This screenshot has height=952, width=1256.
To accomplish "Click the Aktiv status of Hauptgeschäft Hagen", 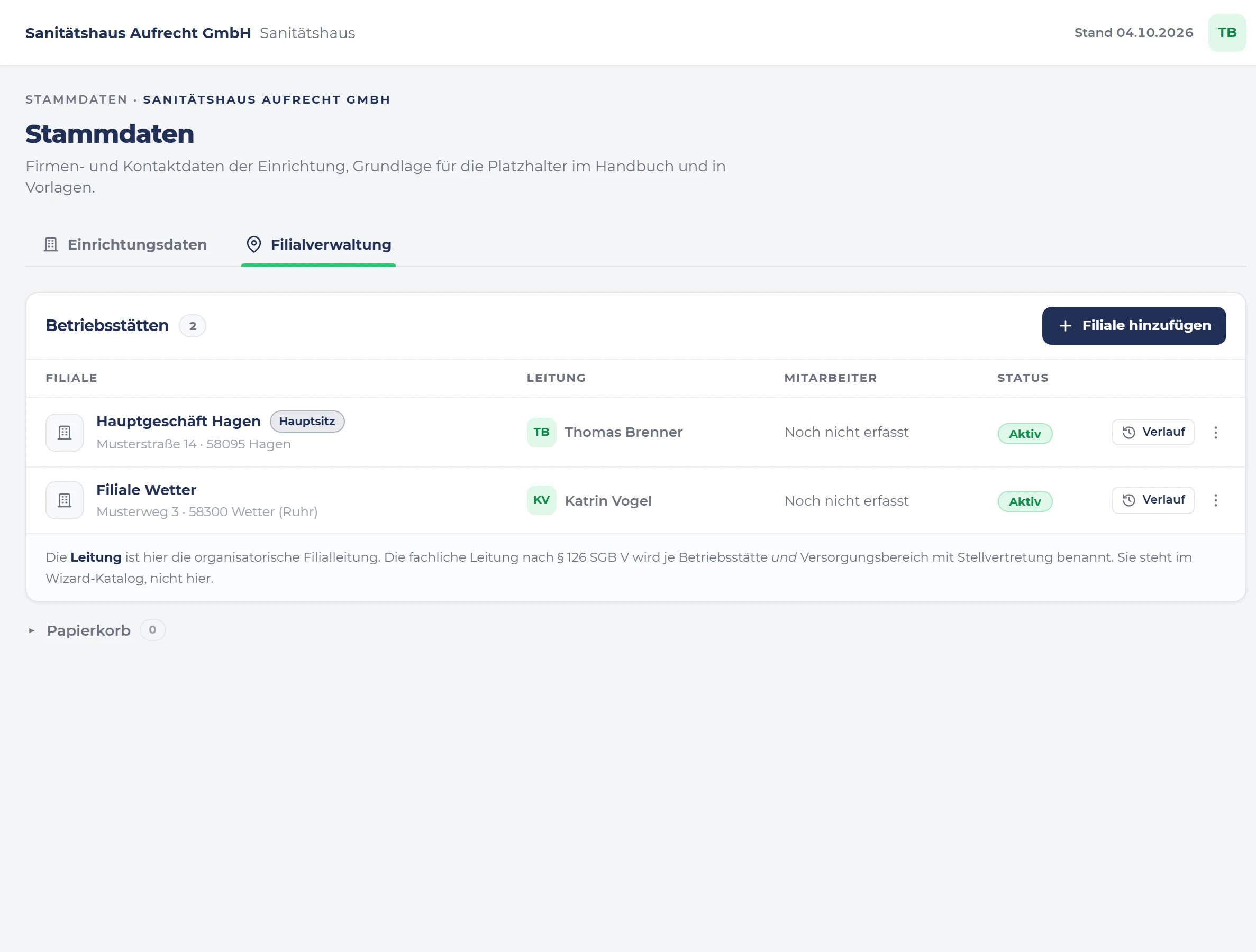I will pyautogui.click(x=1024, y=434).
